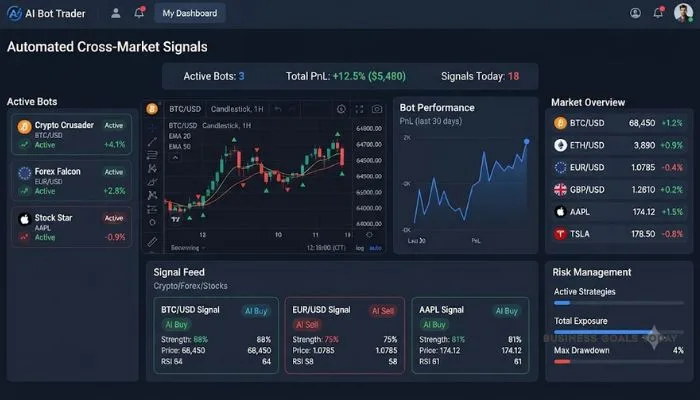Open the user avatar photo menu
700x400 pixels.
(683, 12)
